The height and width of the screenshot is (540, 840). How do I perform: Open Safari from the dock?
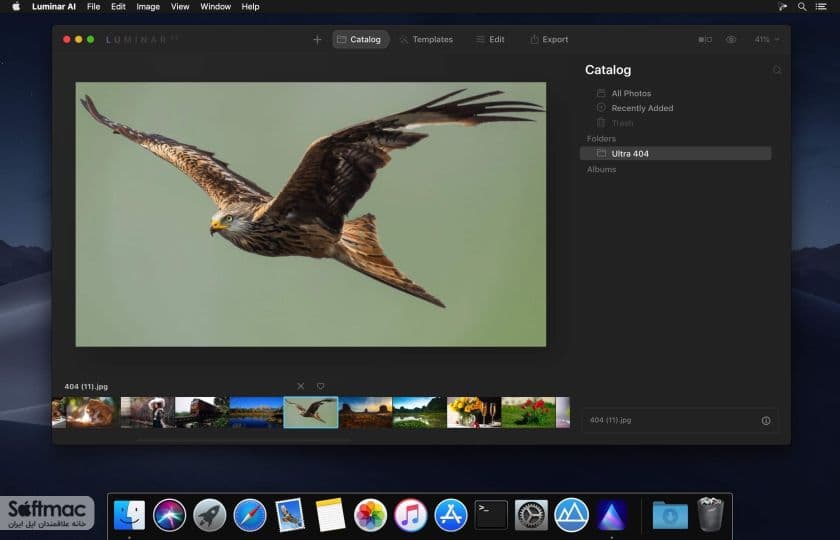pos(250,515)
